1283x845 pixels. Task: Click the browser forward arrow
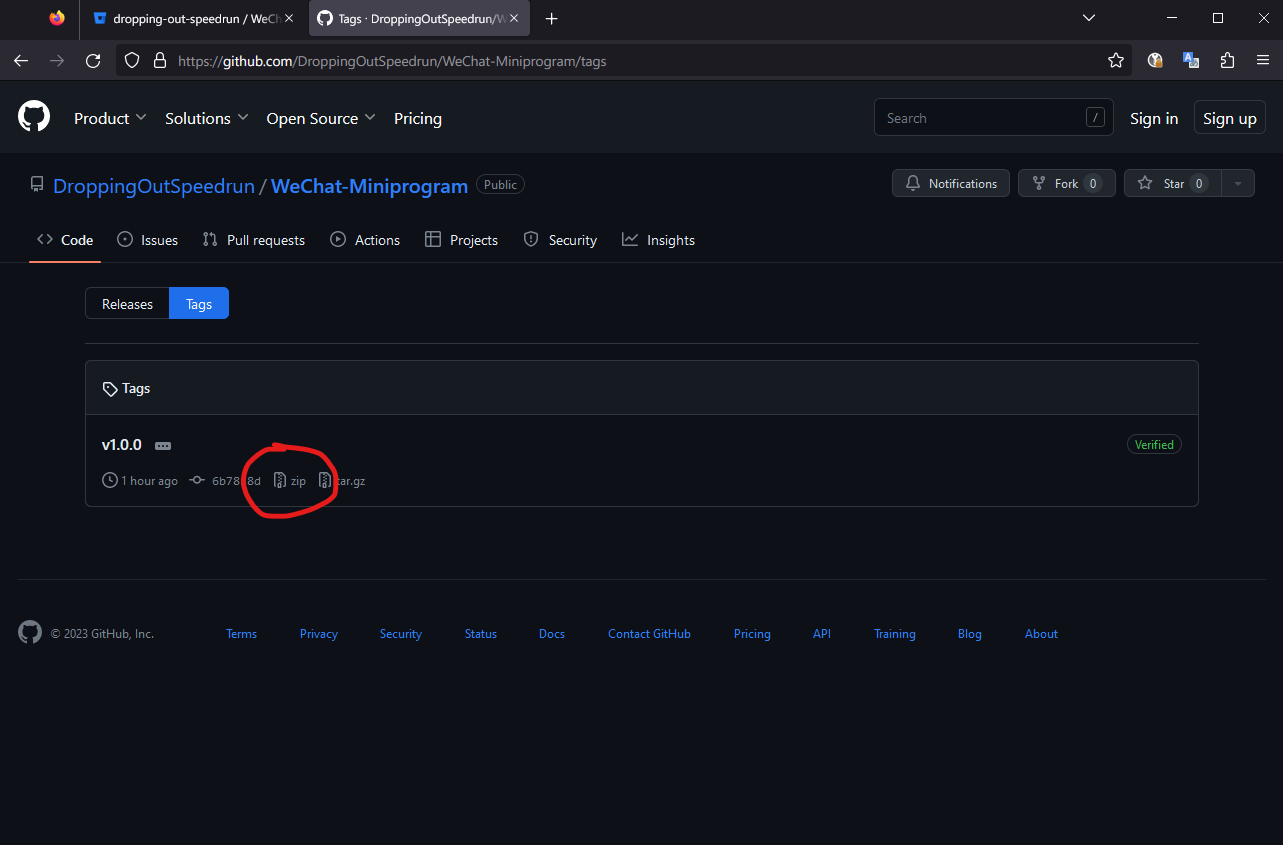[x=57, y=61]
